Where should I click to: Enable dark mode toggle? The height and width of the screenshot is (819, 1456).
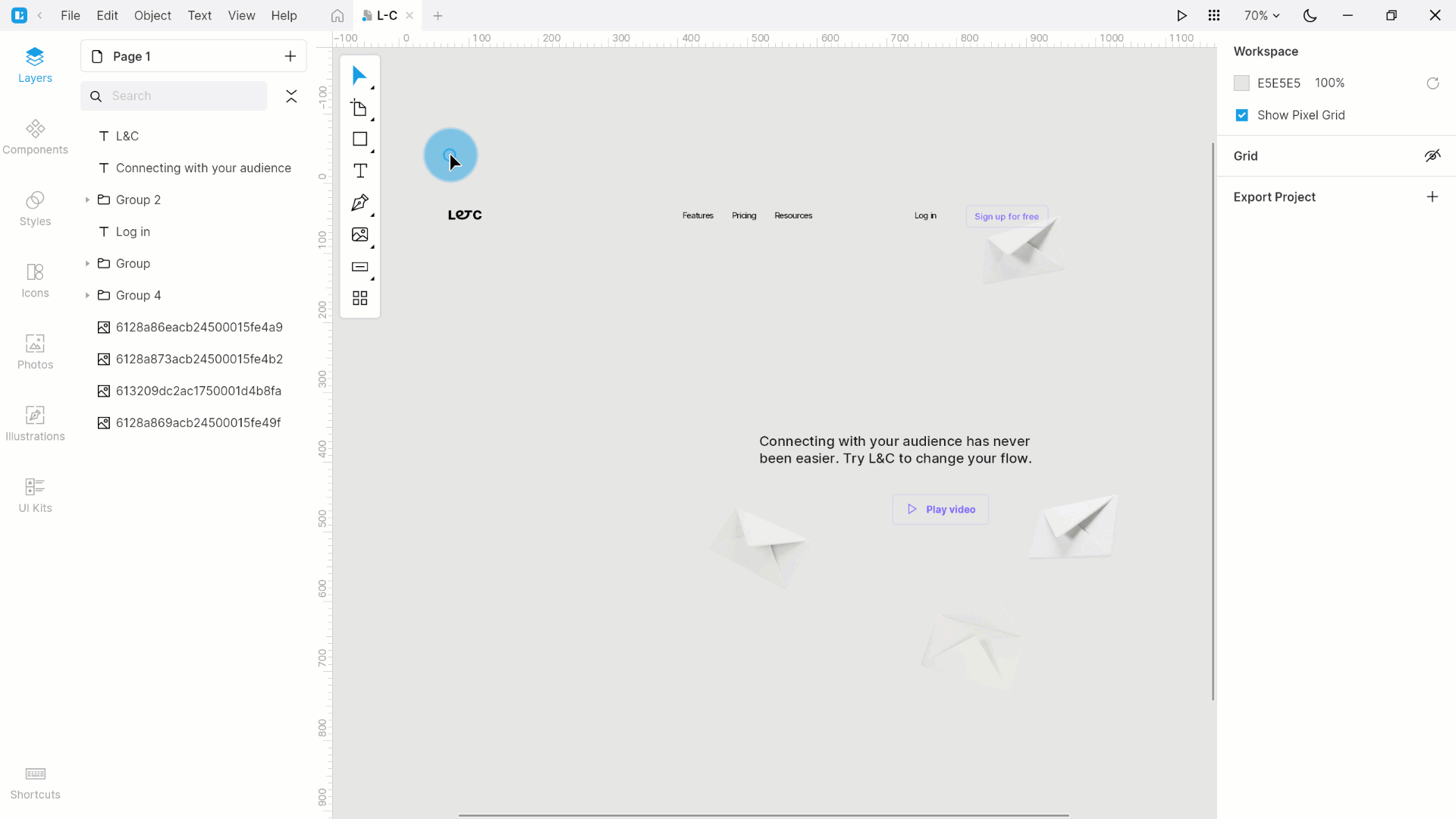[x=1310, y=15]
